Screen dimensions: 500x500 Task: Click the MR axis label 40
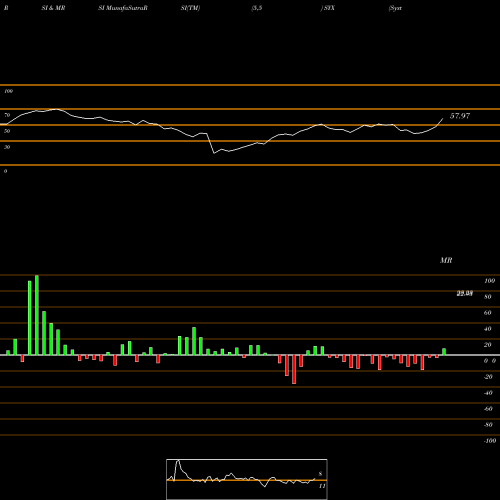(x=488, y=329)
